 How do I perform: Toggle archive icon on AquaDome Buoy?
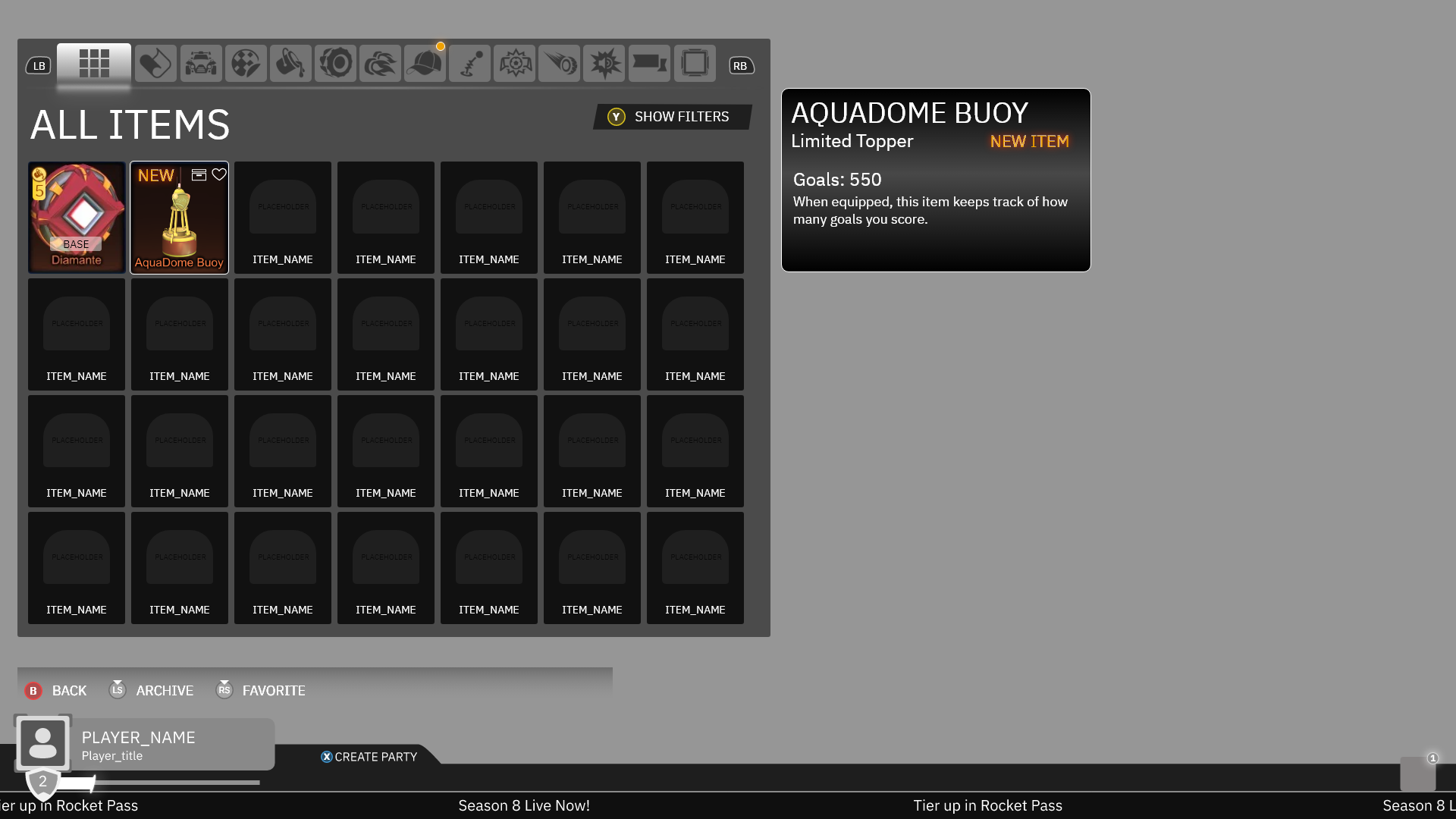point(199,175)
